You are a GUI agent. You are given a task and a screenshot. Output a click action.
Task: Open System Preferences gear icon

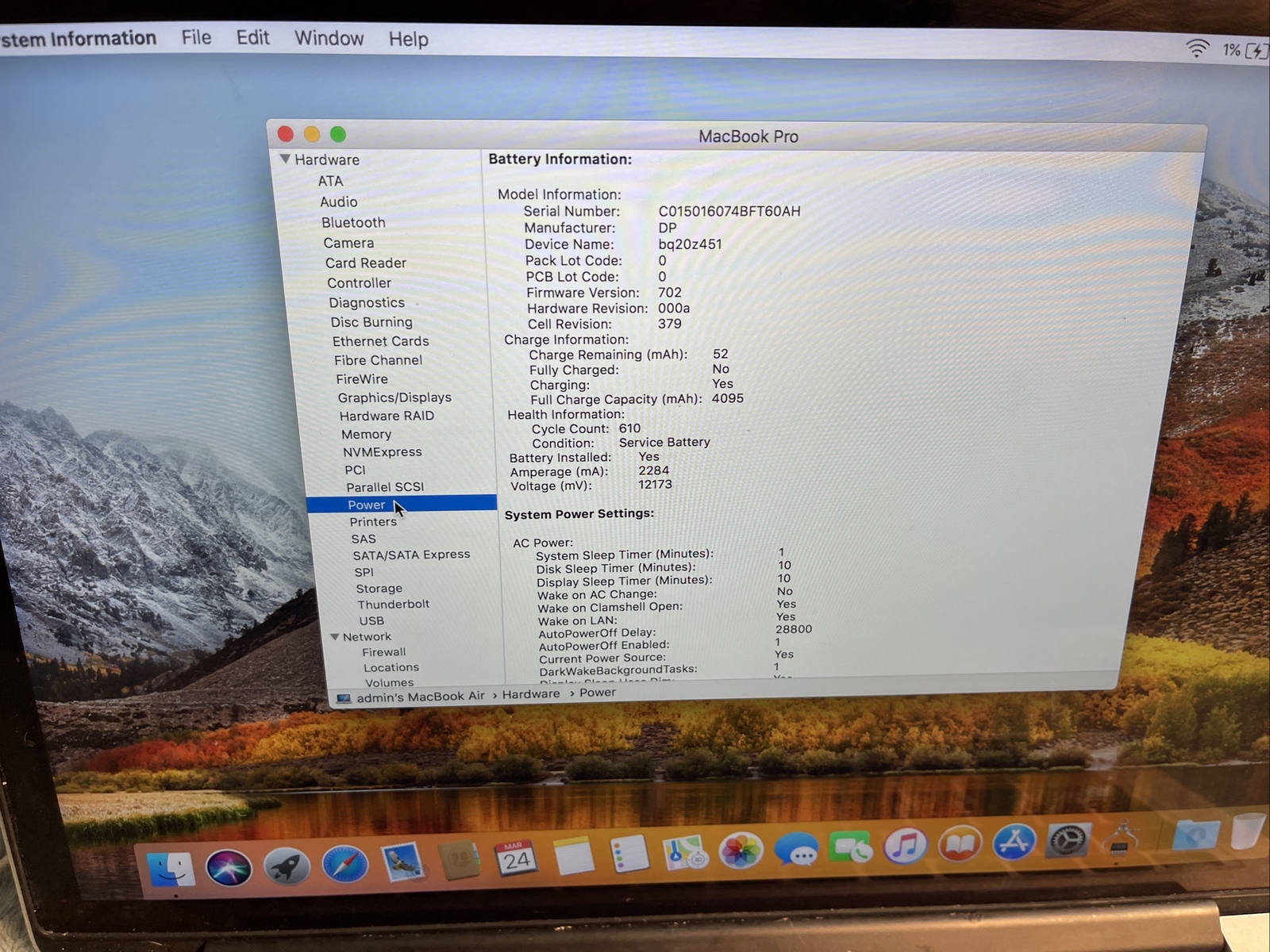(x=1068, y=841)
